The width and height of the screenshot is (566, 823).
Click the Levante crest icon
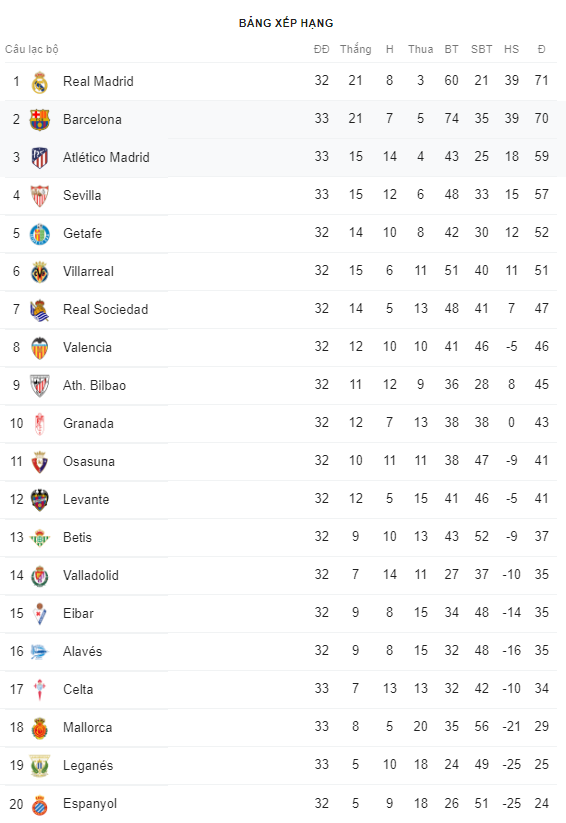click(39, 500)
